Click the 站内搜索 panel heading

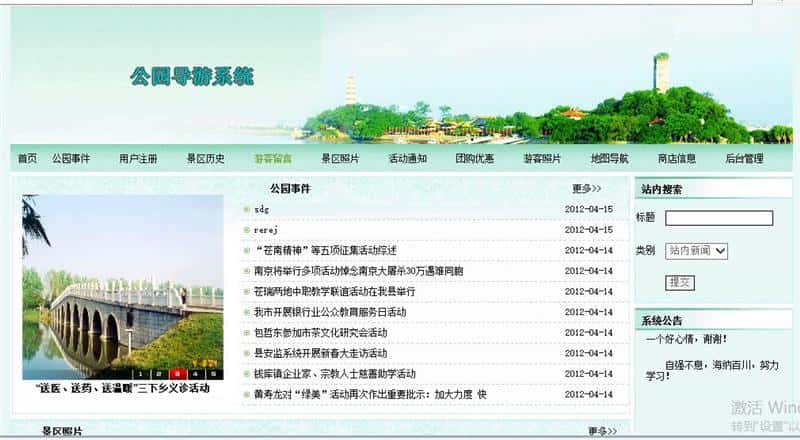coord(662,189)
